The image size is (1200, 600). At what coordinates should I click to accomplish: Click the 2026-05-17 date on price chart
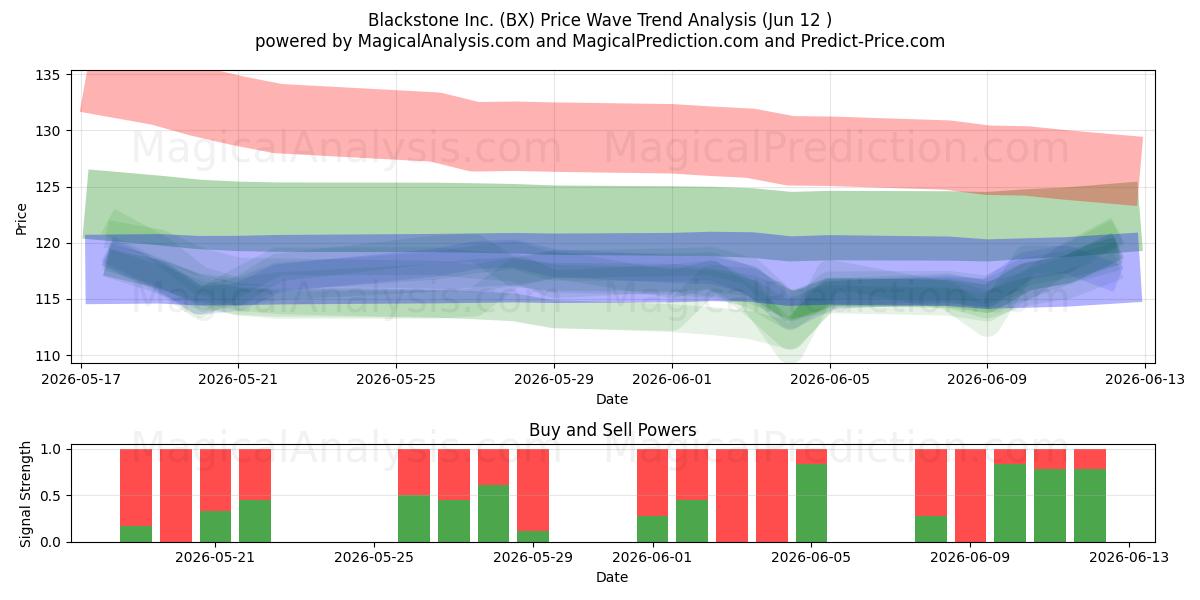click(81, 379)
